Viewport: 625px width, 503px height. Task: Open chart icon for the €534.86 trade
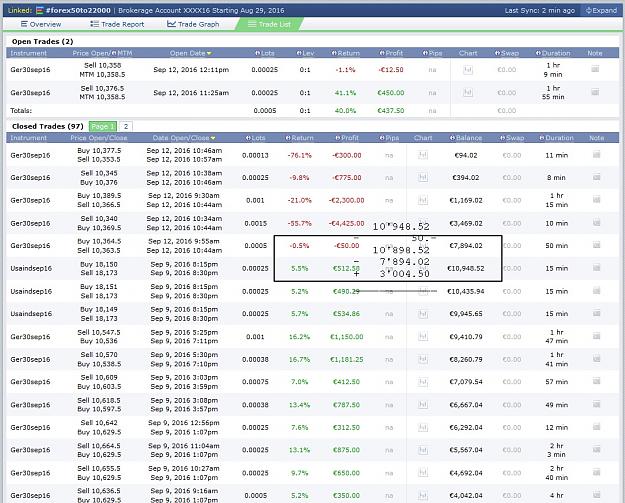point(423,314)
